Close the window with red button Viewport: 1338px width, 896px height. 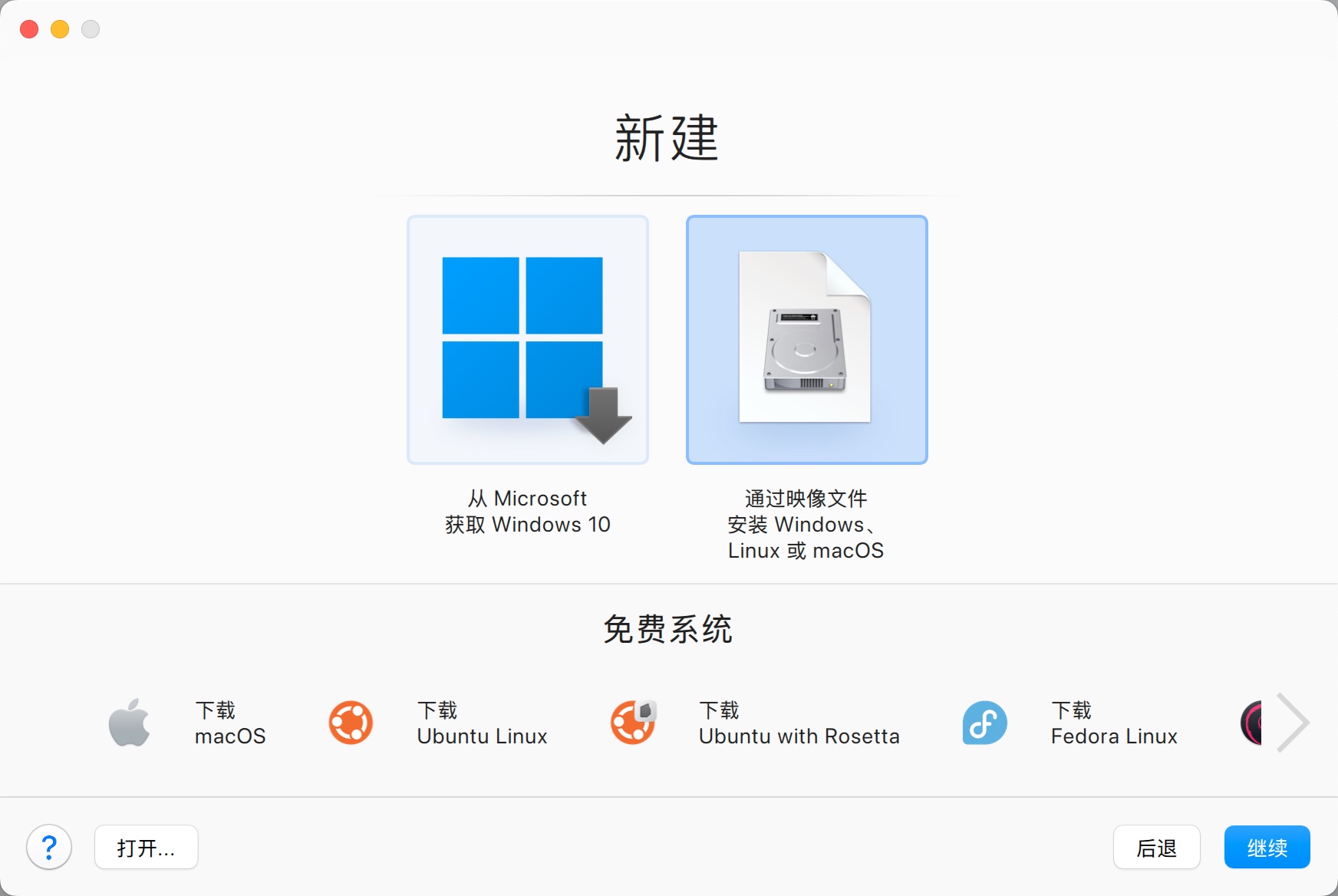[29, 29]
